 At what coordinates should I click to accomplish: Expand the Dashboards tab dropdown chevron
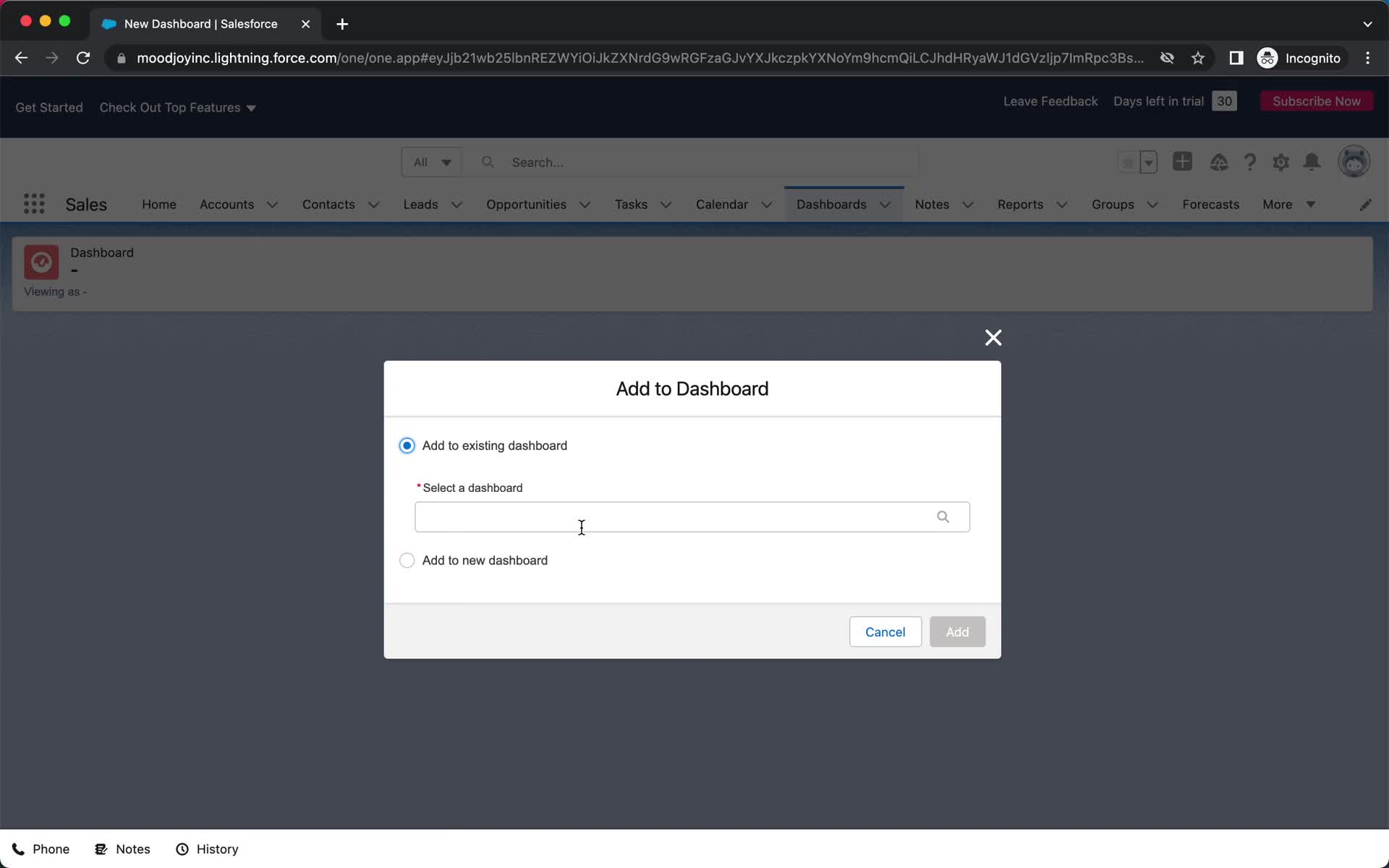pos(885,205)
